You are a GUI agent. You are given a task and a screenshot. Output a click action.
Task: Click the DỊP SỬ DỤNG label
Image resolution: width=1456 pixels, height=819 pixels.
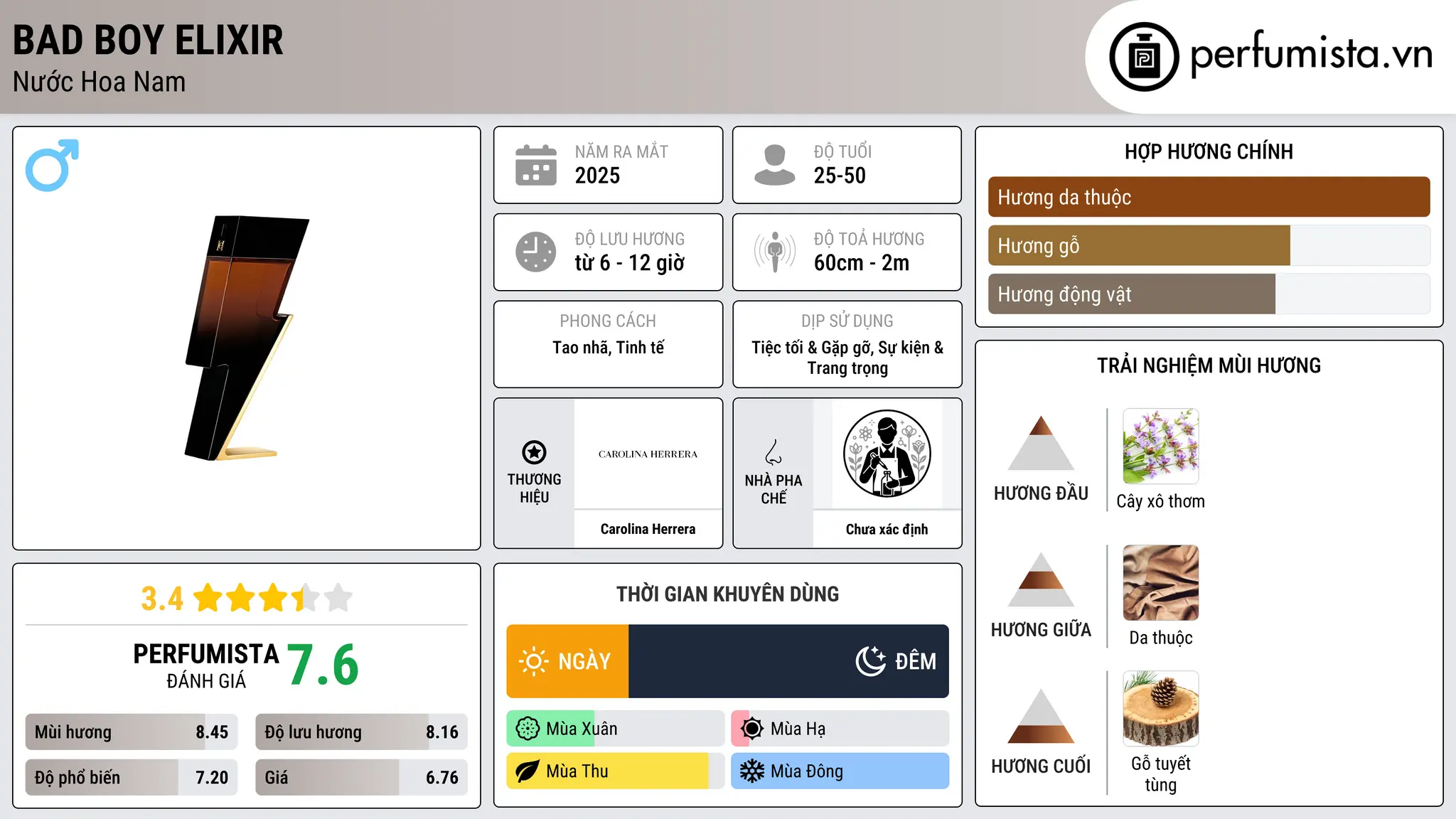[847, 321]
